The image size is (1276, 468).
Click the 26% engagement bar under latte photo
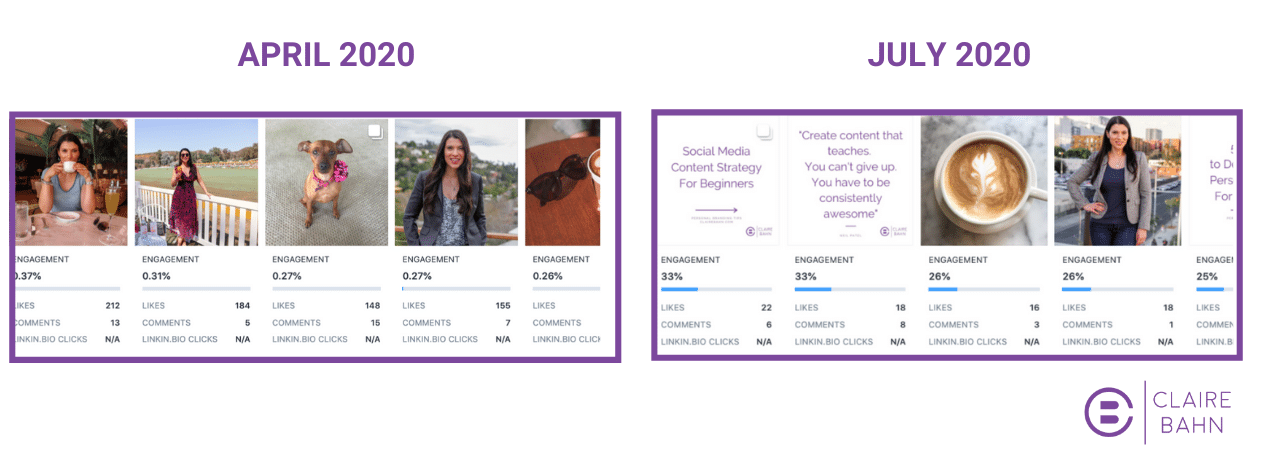[x=983, y=289]
